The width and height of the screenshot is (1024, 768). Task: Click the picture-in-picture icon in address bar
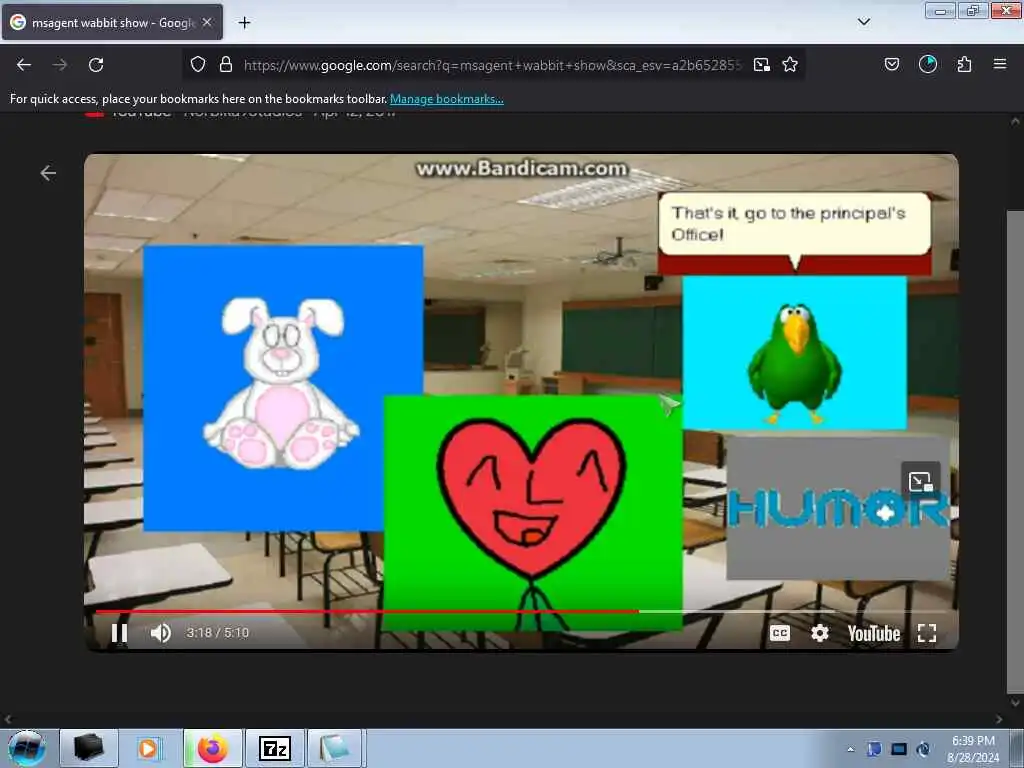[x=761, y=65]
